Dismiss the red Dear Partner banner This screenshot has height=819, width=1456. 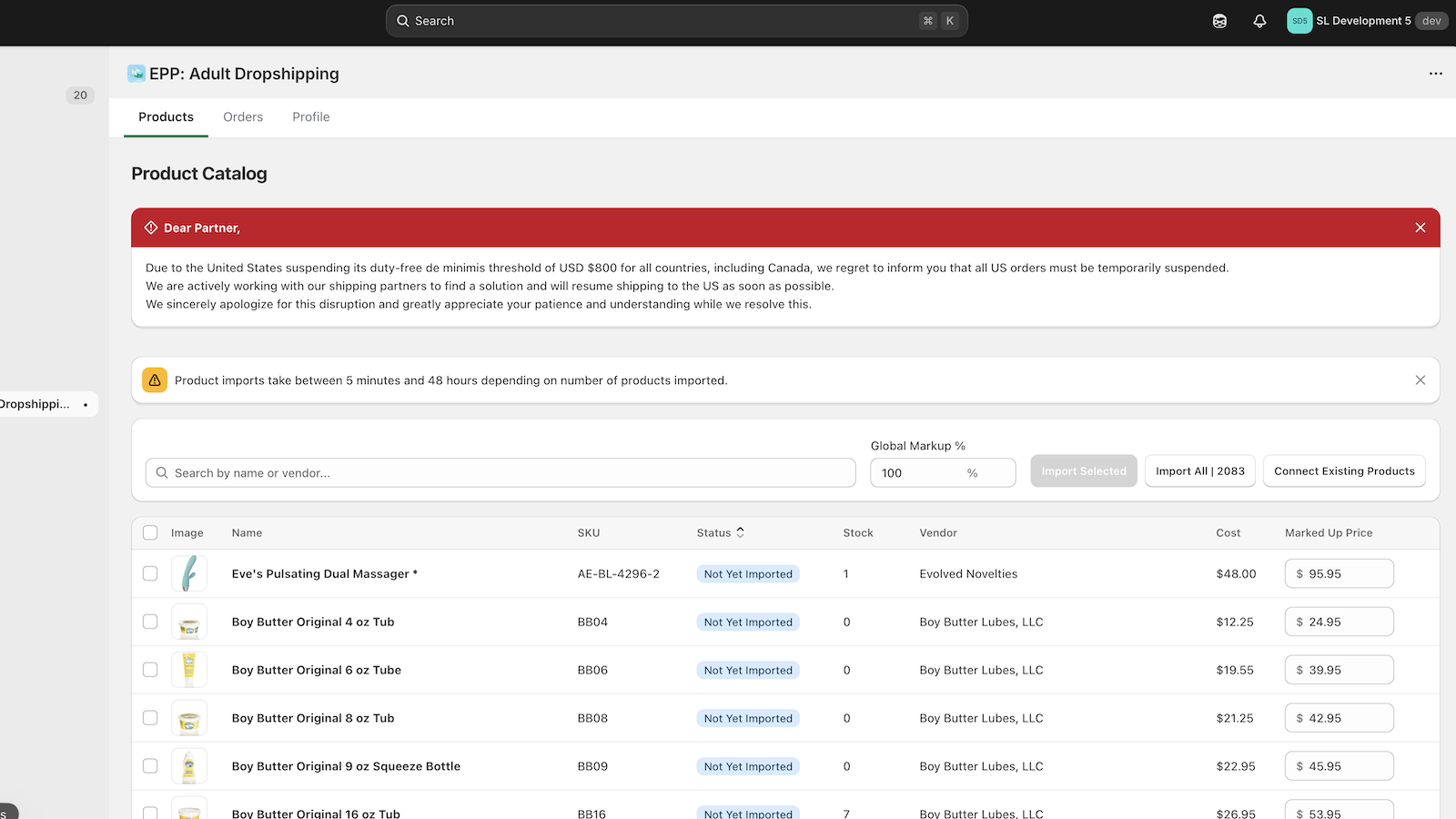pyautogui.click(x=1420, y=227)
